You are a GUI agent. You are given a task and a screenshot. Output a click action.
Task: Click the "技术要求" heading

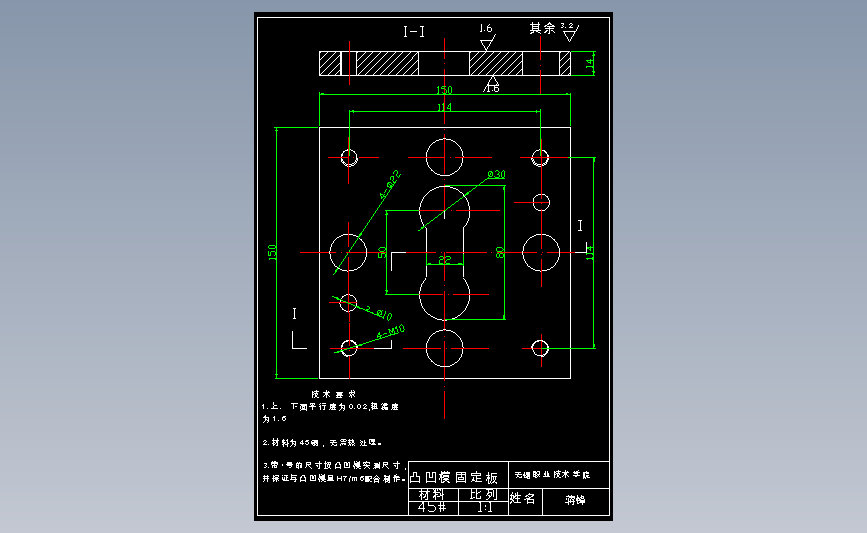point(333,394)
